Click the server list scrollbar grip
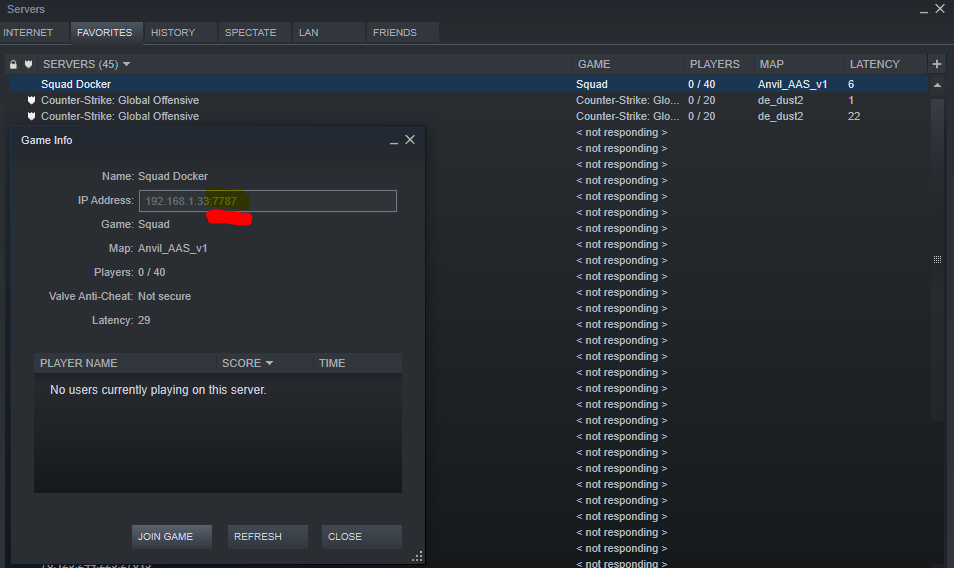This screenshot has height=568, width=954. pos(938,260)
